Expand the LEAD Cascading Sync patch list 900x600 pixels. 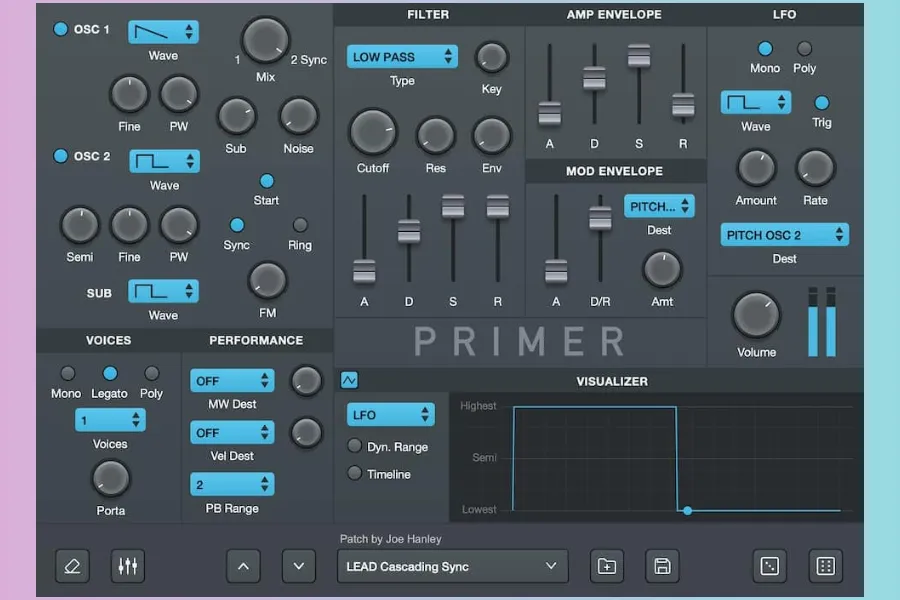tap(452, 566)
